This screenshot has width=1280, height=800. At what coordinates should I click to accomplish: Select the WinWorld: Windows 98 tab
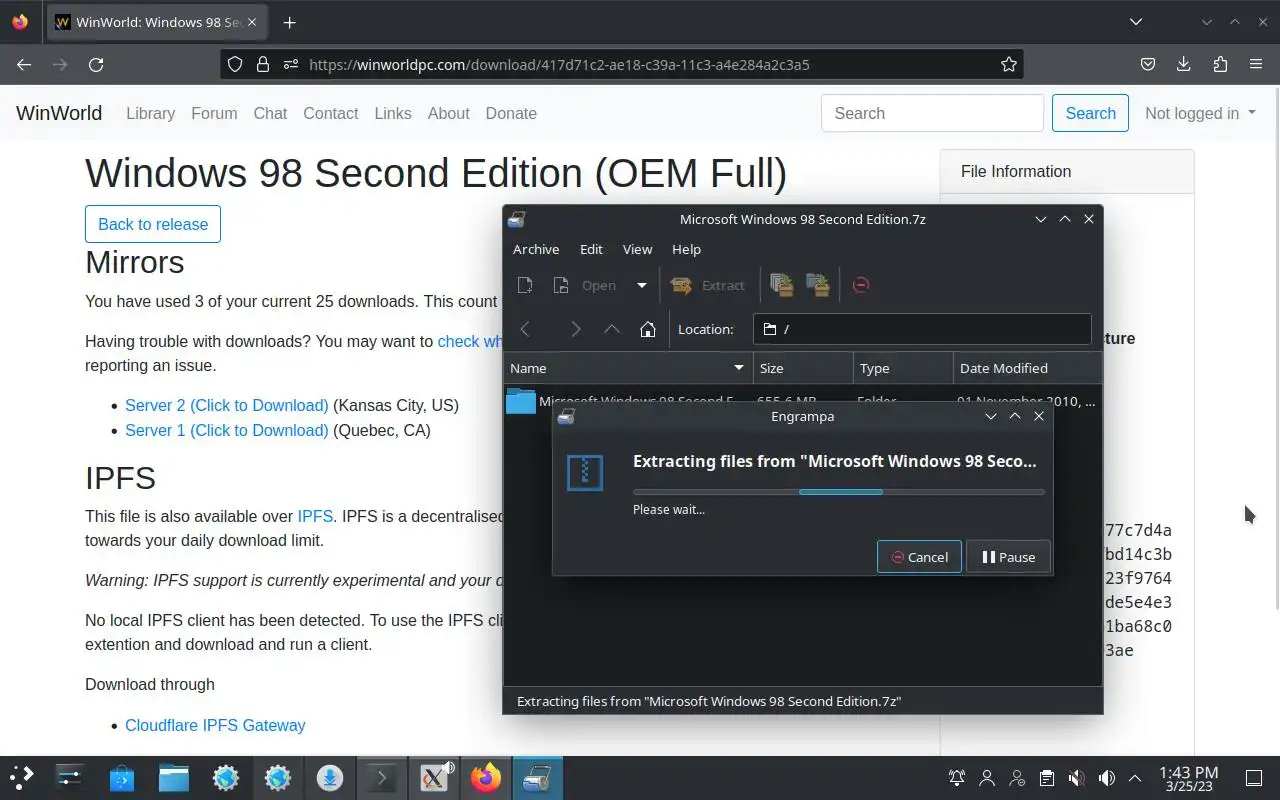point(158,22)
